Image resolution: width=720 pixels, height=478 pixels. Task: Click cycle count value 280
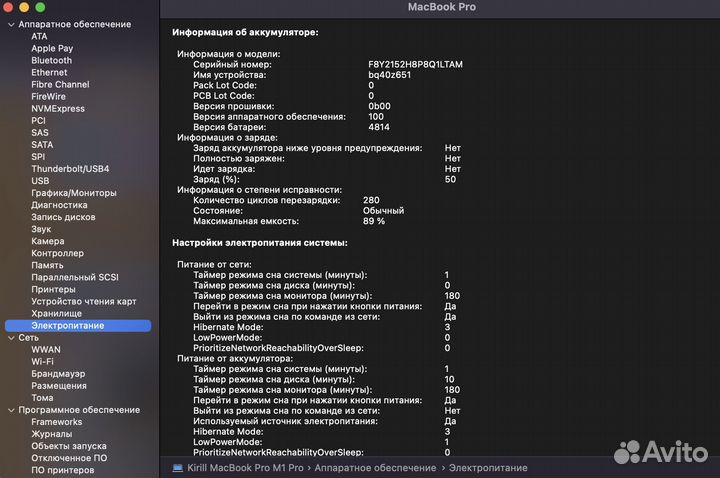coord(371,200)
